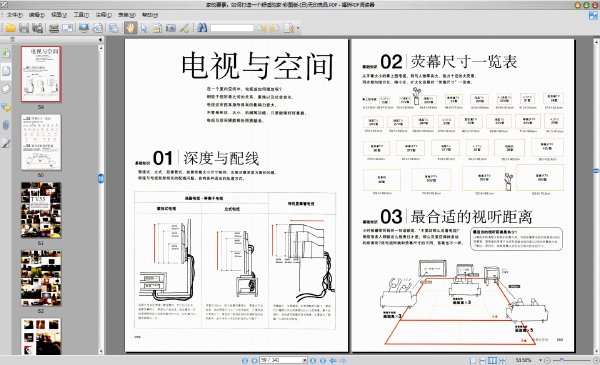Open the Signatures pen panel in the sidebar
600x365 pixels.
point(6,143)
